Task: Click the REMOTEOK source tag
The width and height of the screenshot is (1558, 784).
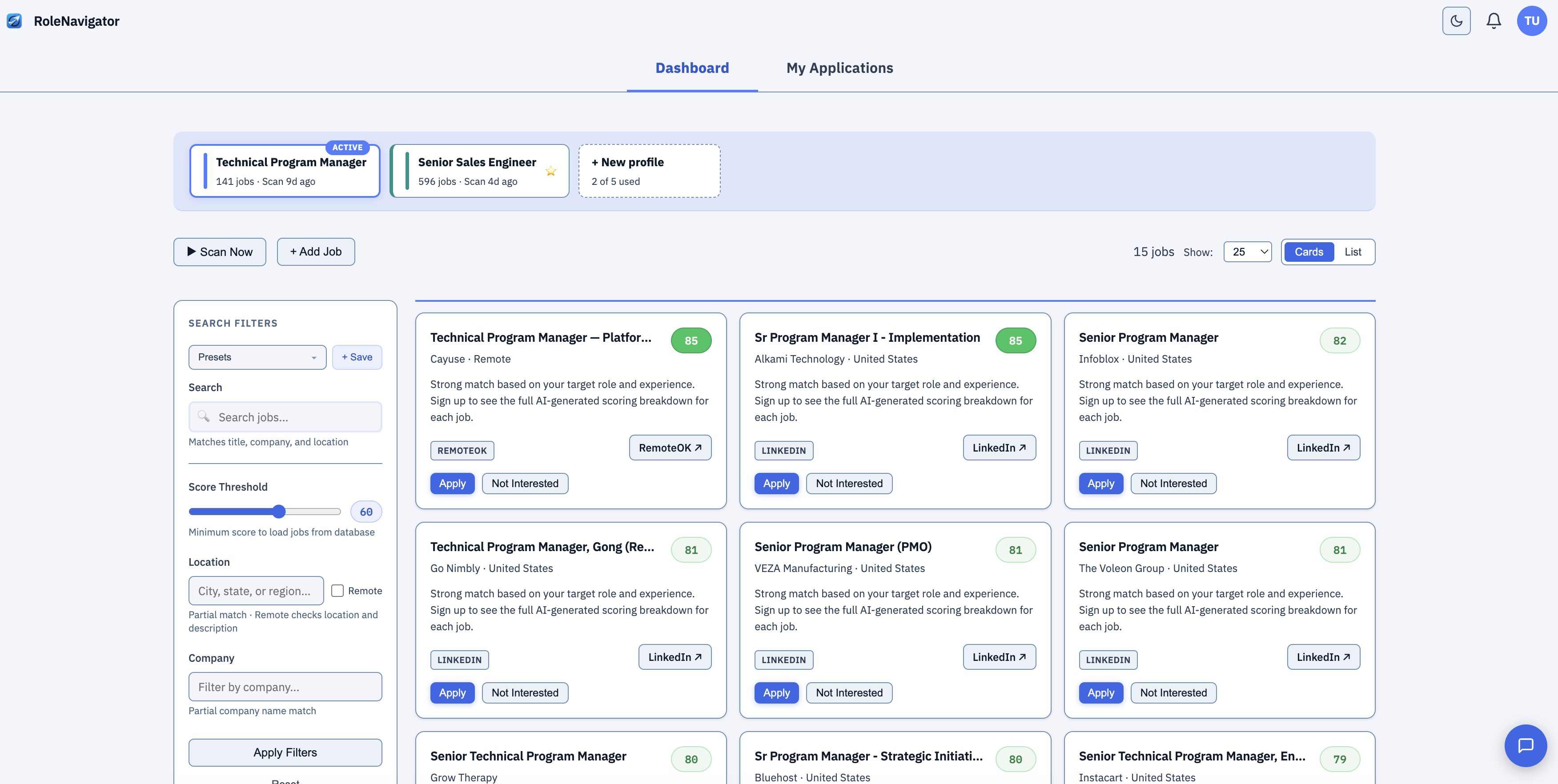Action: (x=462, y=450)
